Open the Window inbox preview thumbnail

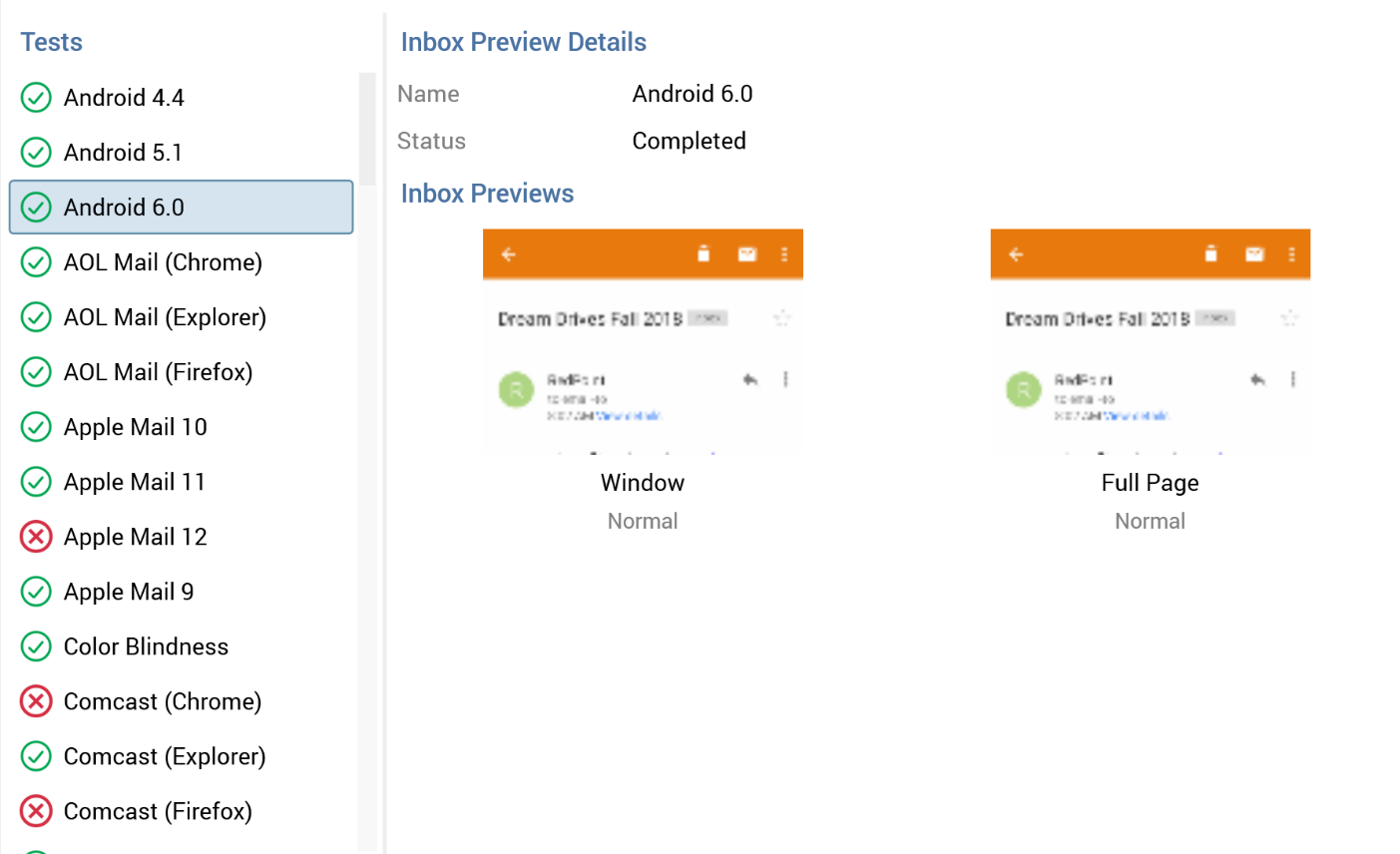(x=643, y=341)
